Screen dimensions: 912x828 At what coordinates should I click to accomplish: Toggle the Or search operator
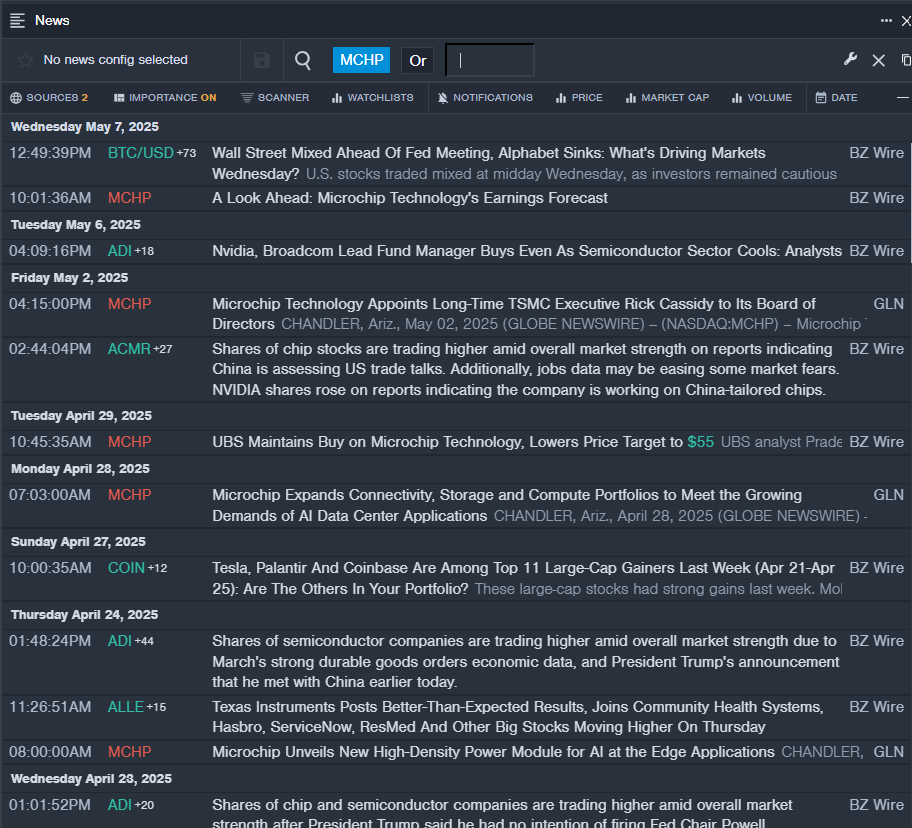418,60
